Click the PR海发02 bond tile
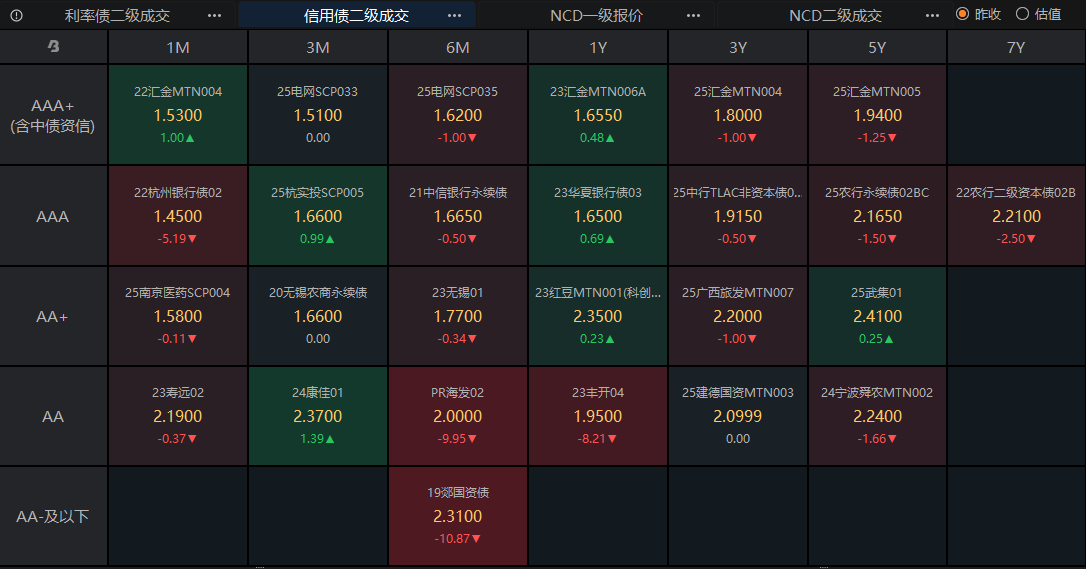 [458, 416]
